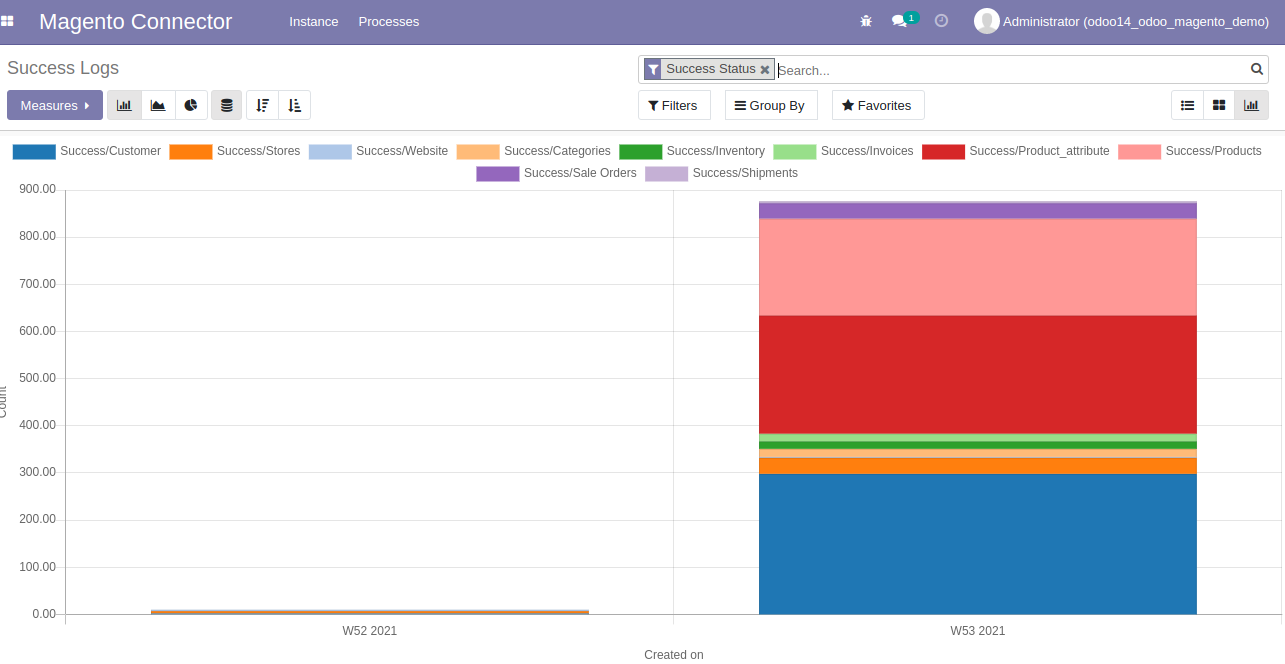Screen dimensions: 1285x664
Task: Expand the Measures dropdown
Action: point(55,105)
